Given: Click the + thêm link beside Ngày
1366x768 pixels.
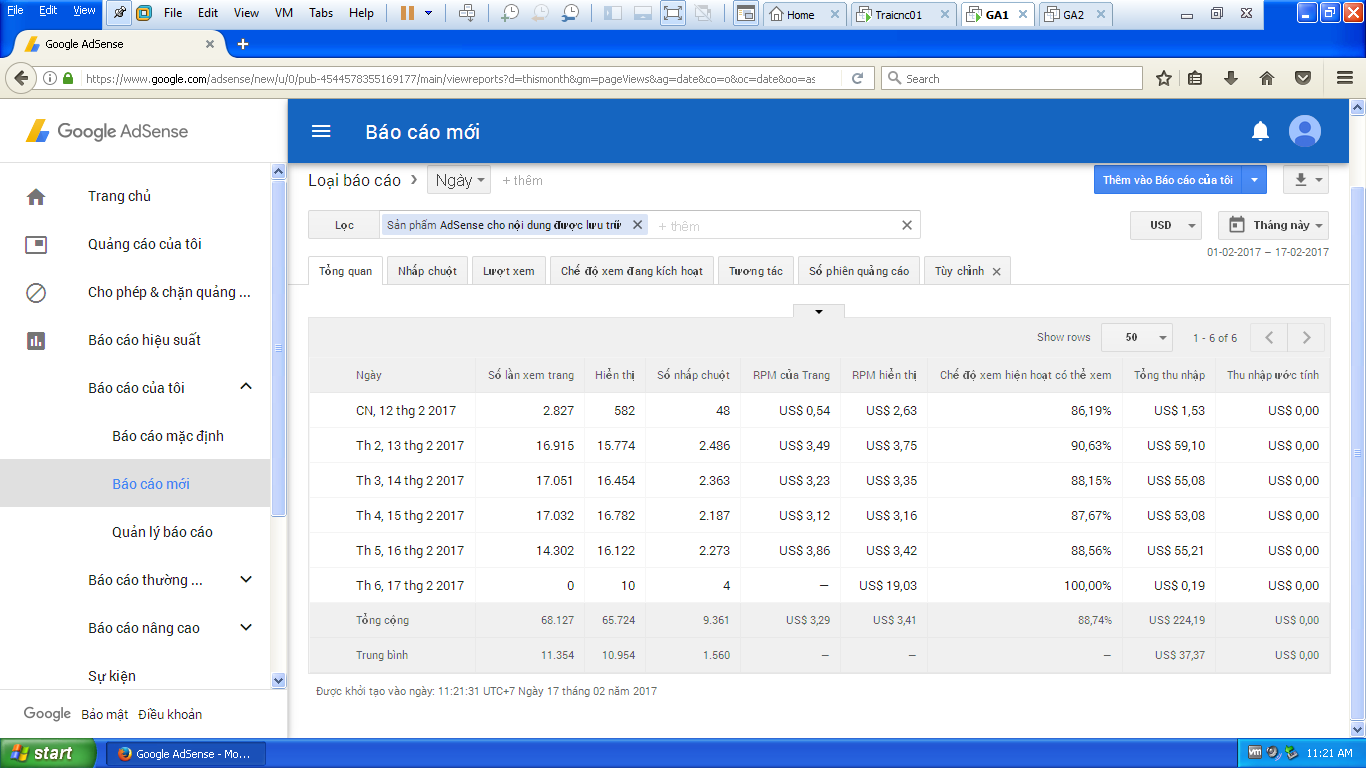Looking at the screenshot, I should (x=522, y=181).
